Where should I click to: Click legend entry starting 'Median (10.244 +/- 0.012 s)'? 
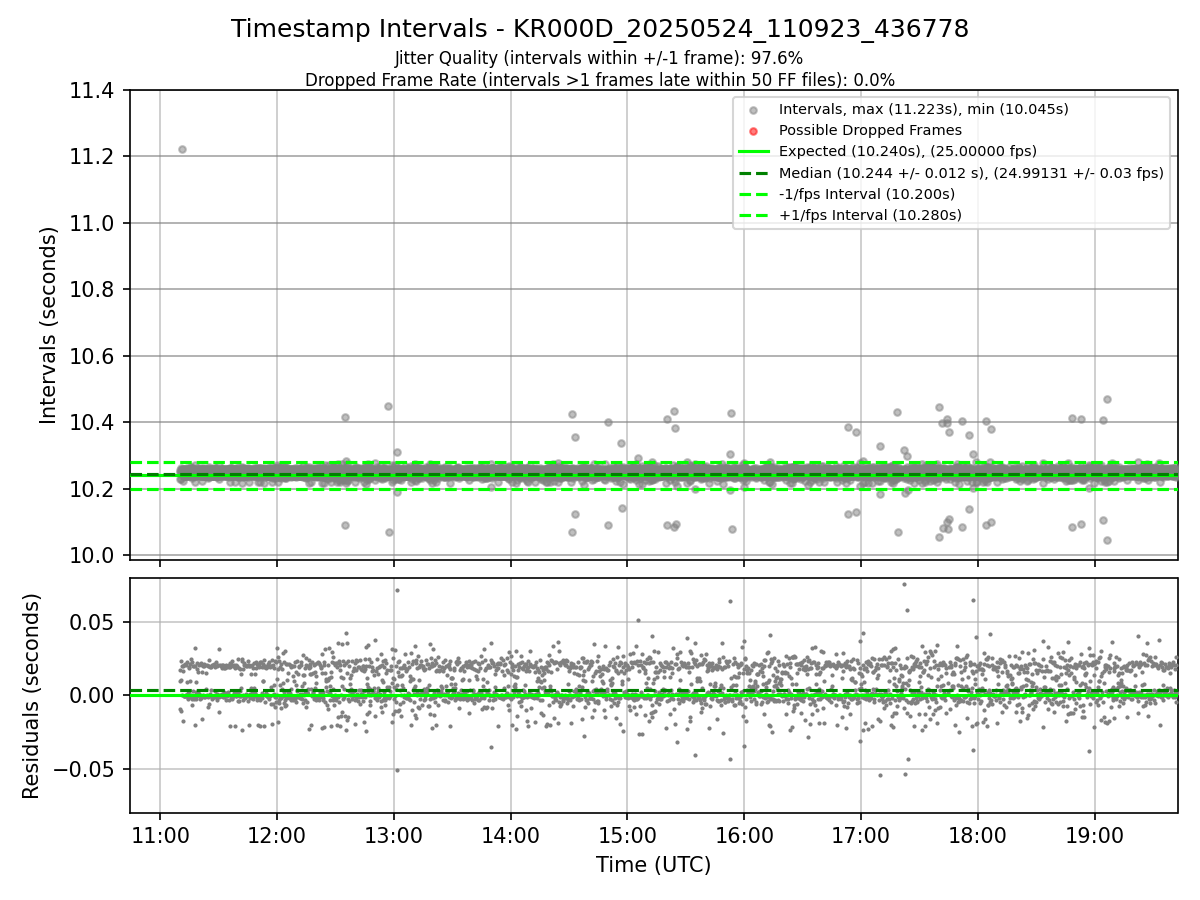tap(971, 173)
